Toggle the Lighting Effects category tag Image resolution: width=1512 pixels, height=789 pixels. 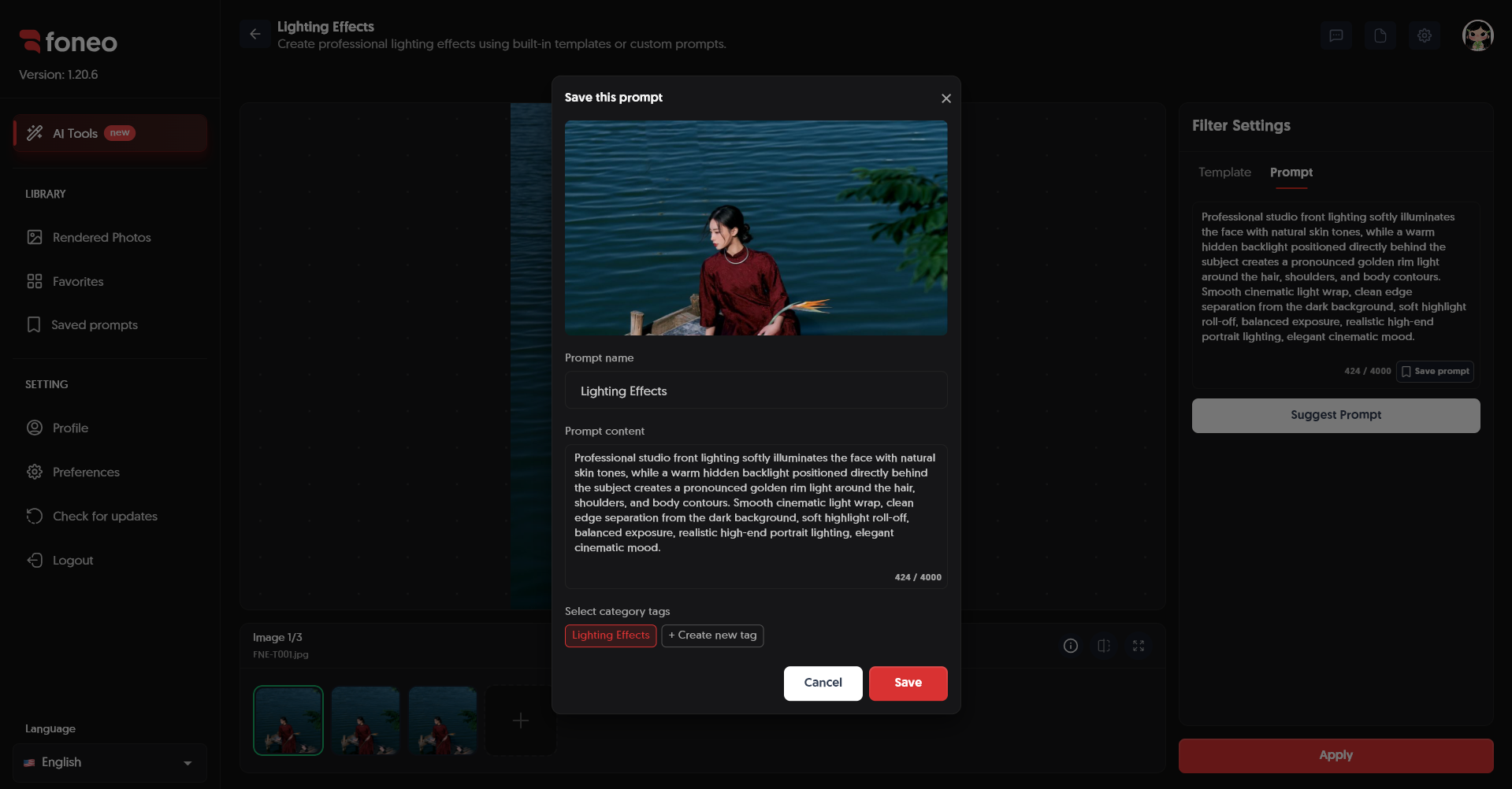tap(611, 635)
